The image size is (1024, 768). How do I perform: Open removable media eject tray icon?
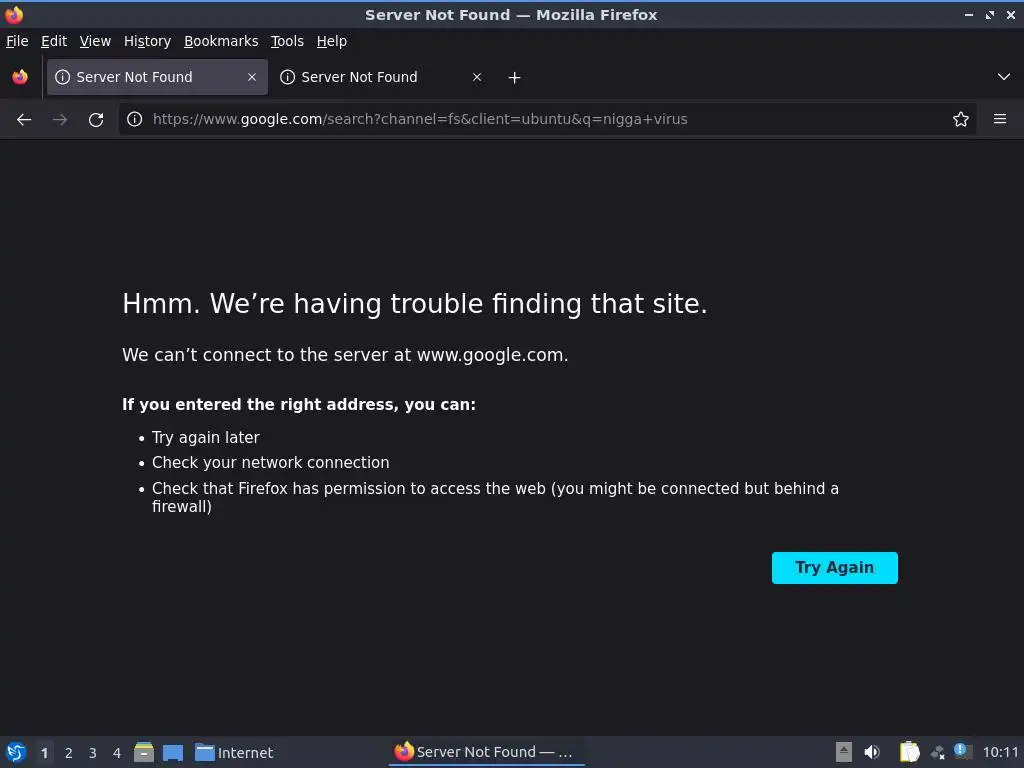pyautogui.click(x=844, y=752)
